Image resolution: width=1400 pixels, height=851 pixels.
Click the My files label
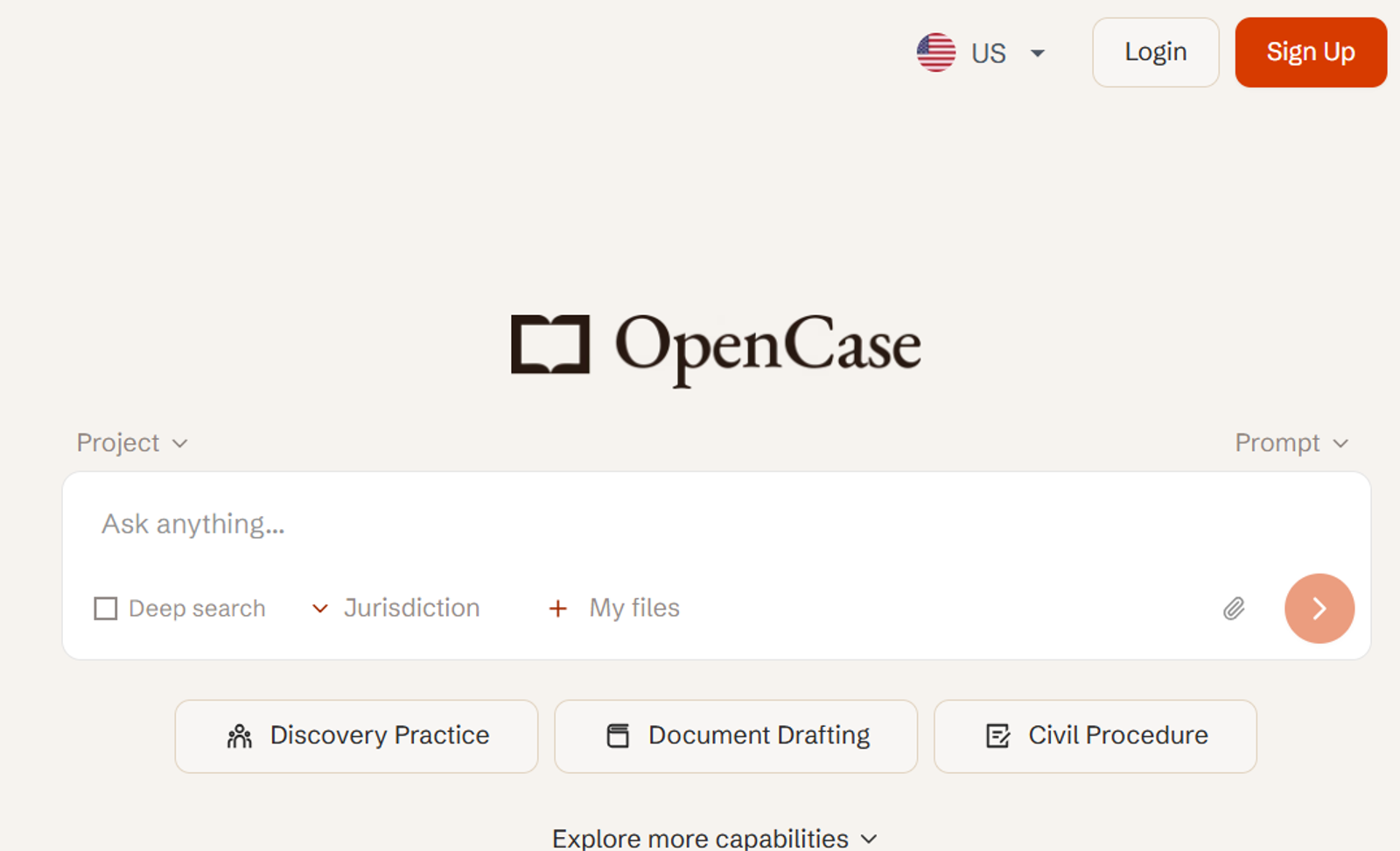(634, 608)
